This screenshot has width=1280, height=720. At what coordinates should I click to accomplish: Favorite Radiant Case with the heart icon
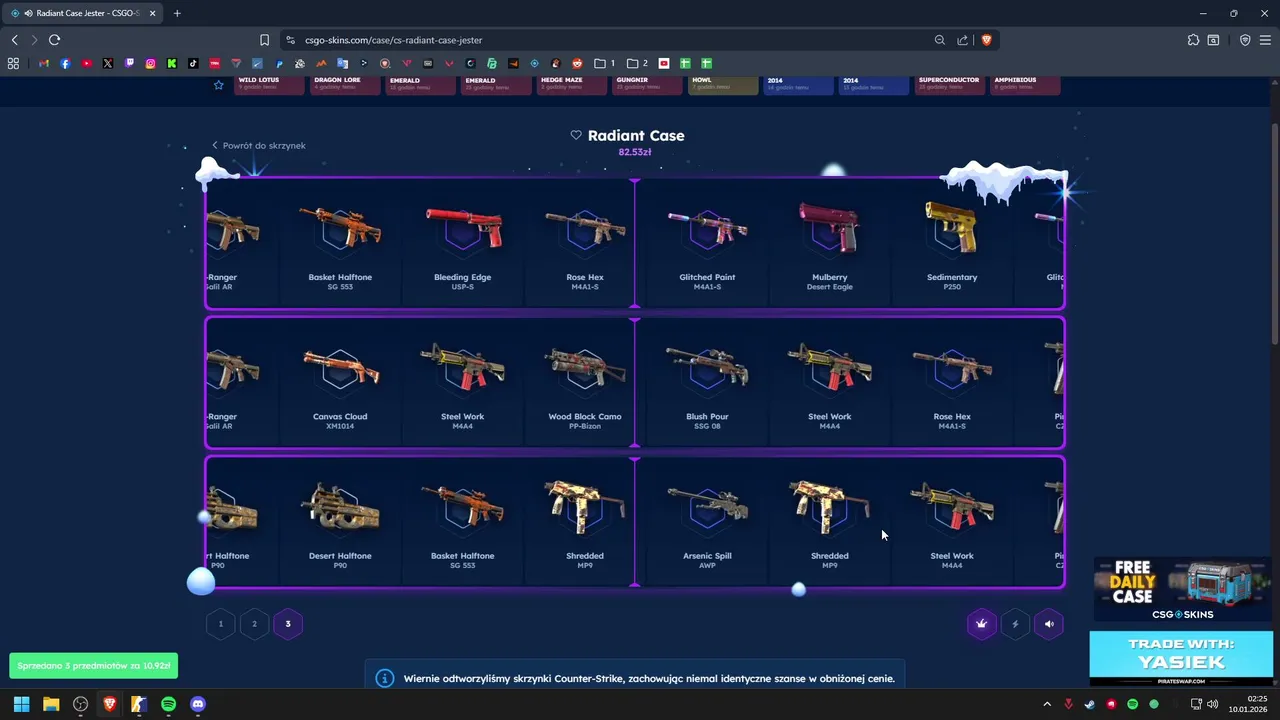click(576, 135)
